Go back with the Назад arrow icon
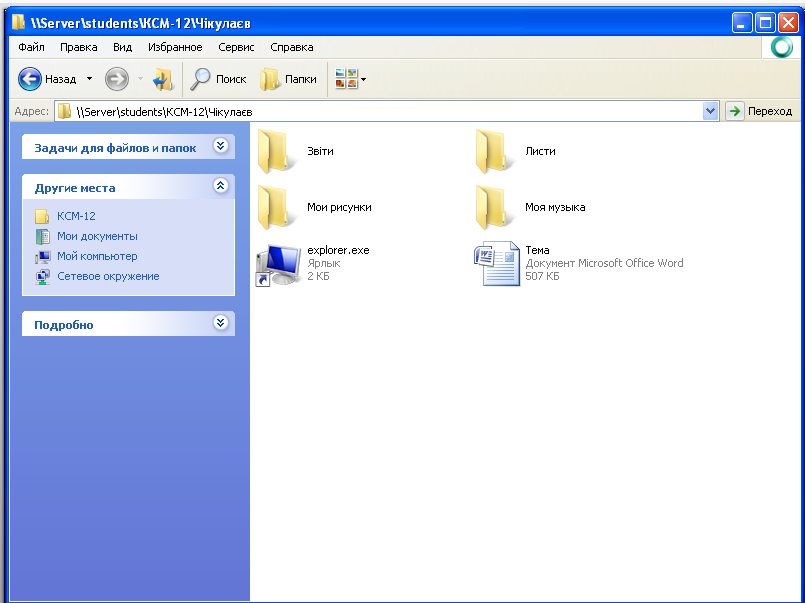The image size is (805, 603). pyautogui.click(x=29, y=79)
